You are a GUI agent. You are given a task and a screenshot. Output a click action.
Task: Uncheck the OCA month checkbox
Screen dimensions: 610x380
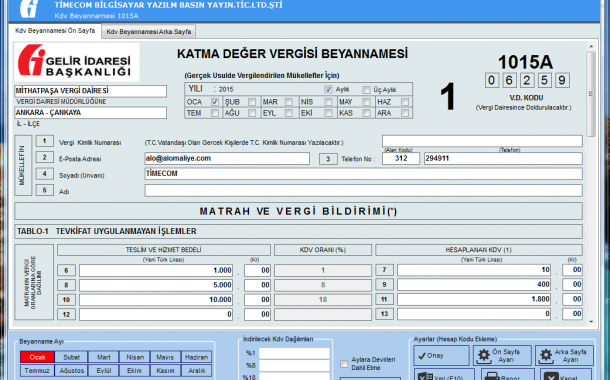click(215, 102)
